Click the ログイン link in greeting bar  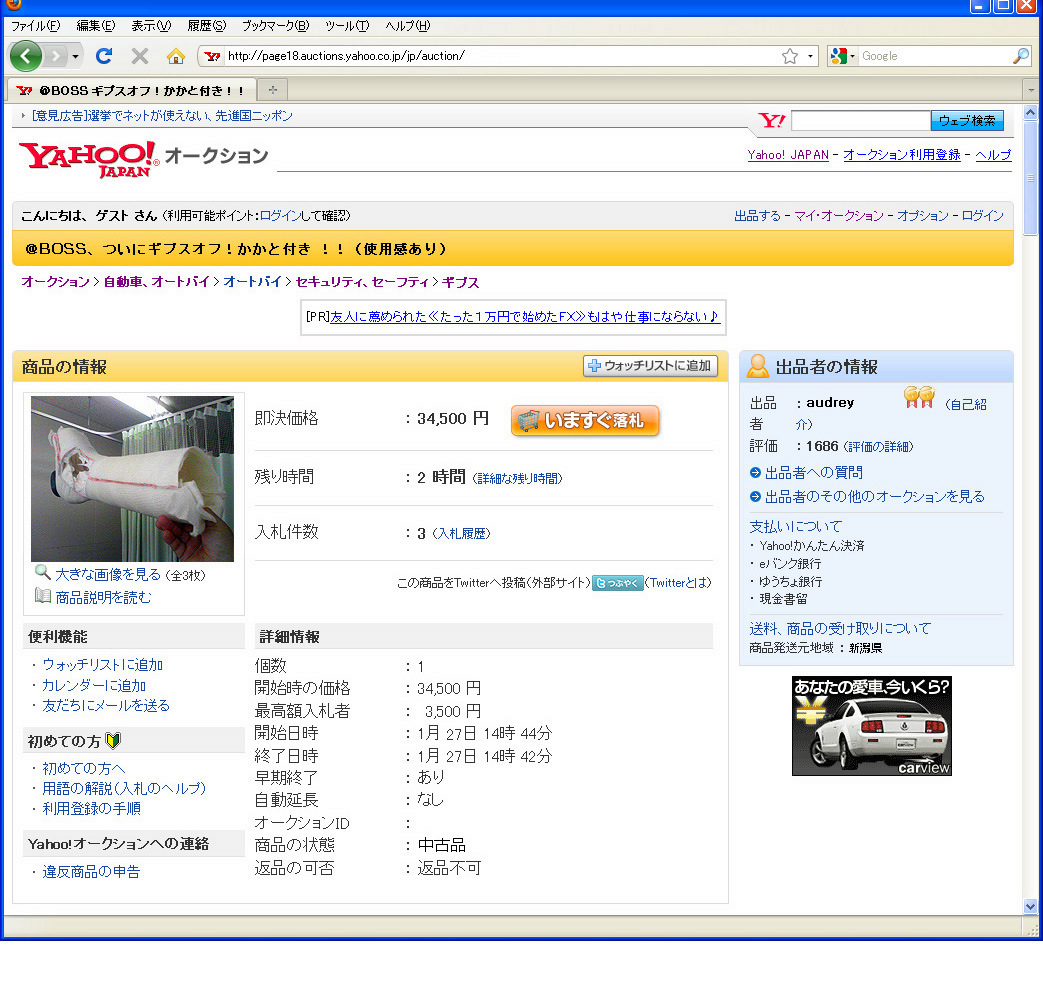280,216
